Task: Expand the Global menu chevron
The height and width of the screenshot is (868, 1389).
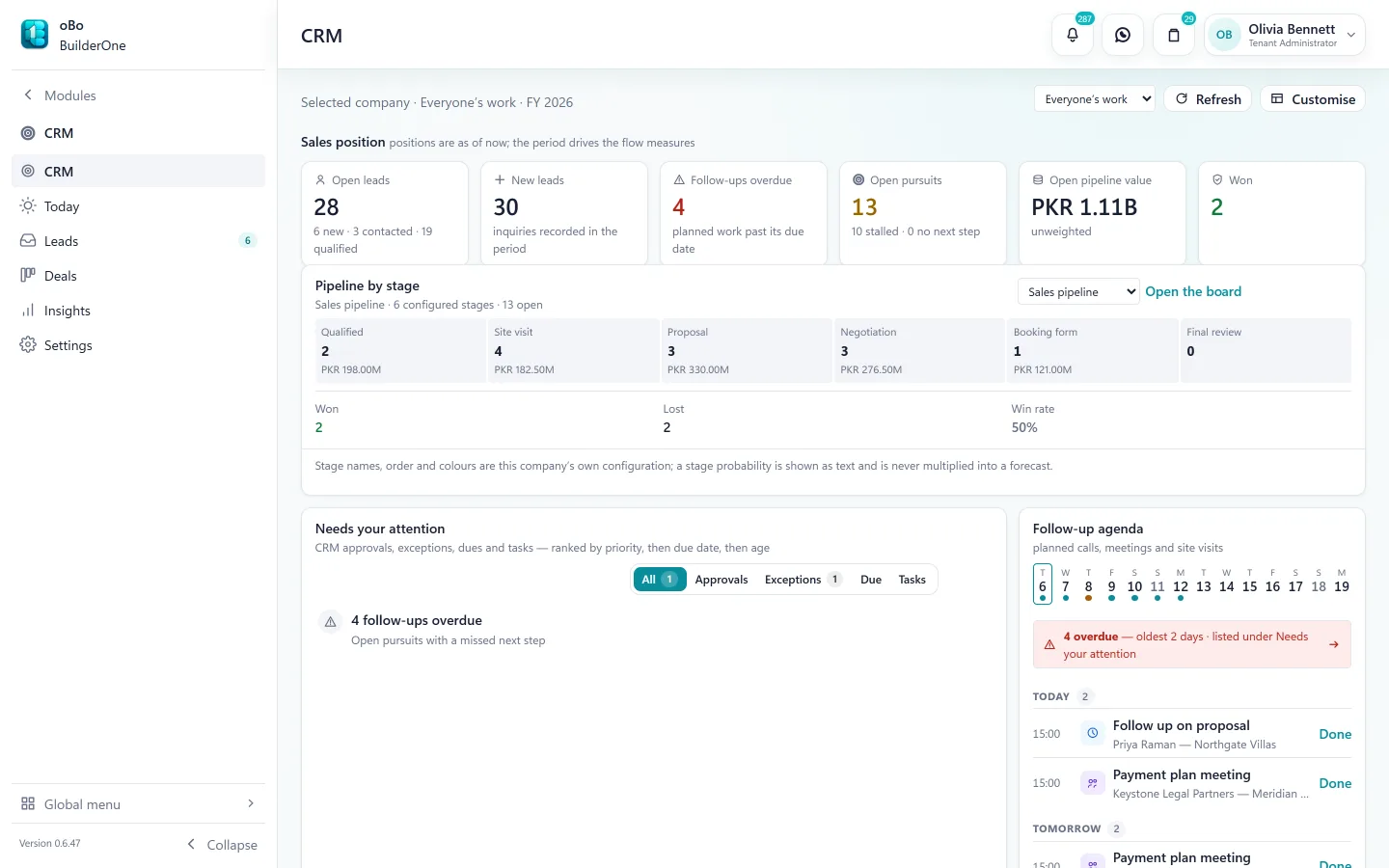Action: click(x=251, y=804)
